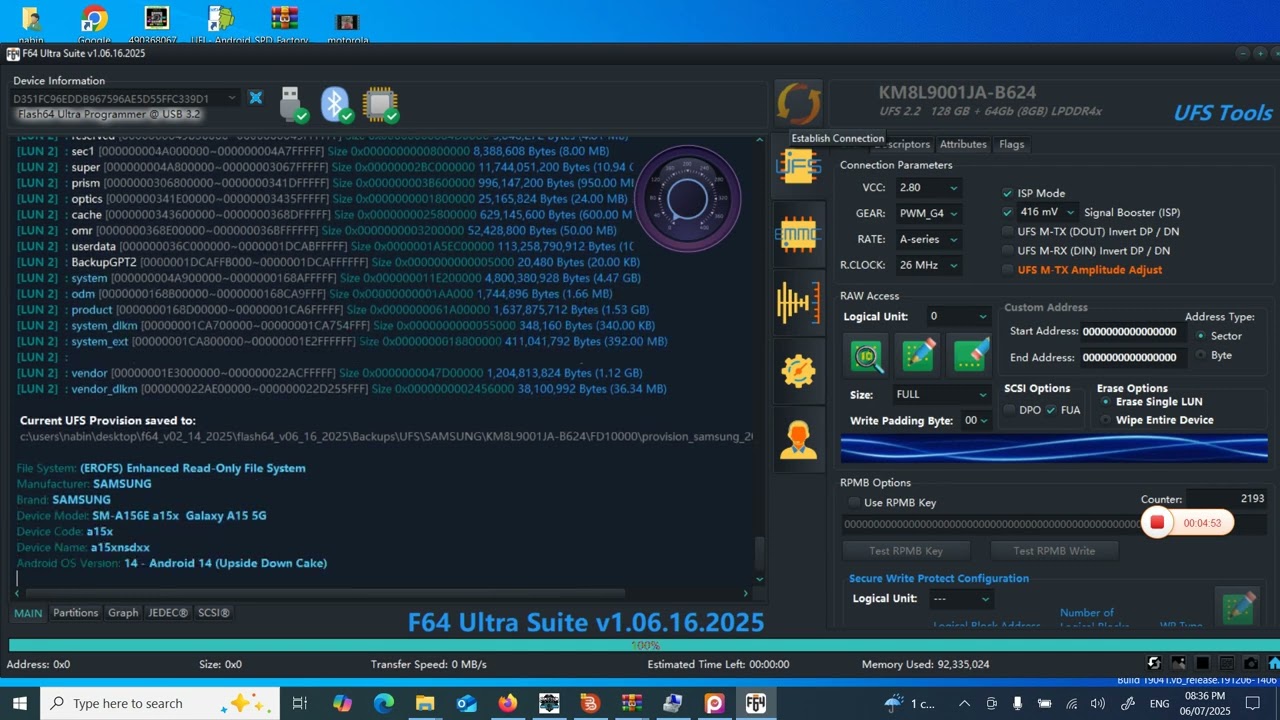
Task: Click the RAW Access erase icon
Action: tap(970, 356)
